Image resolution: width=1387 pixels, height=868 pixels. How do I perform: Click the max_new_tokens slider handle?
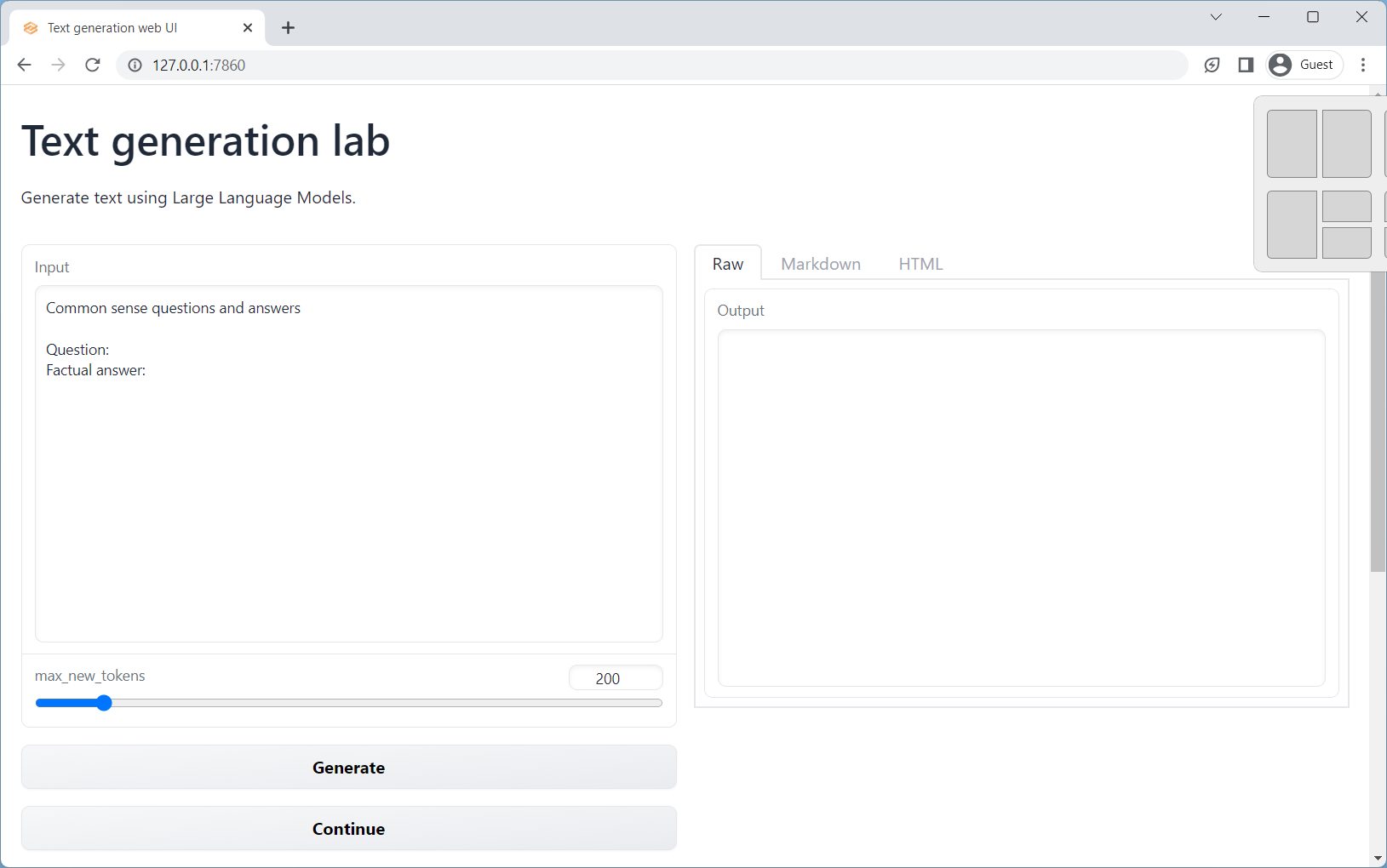[x=104, y=703]
